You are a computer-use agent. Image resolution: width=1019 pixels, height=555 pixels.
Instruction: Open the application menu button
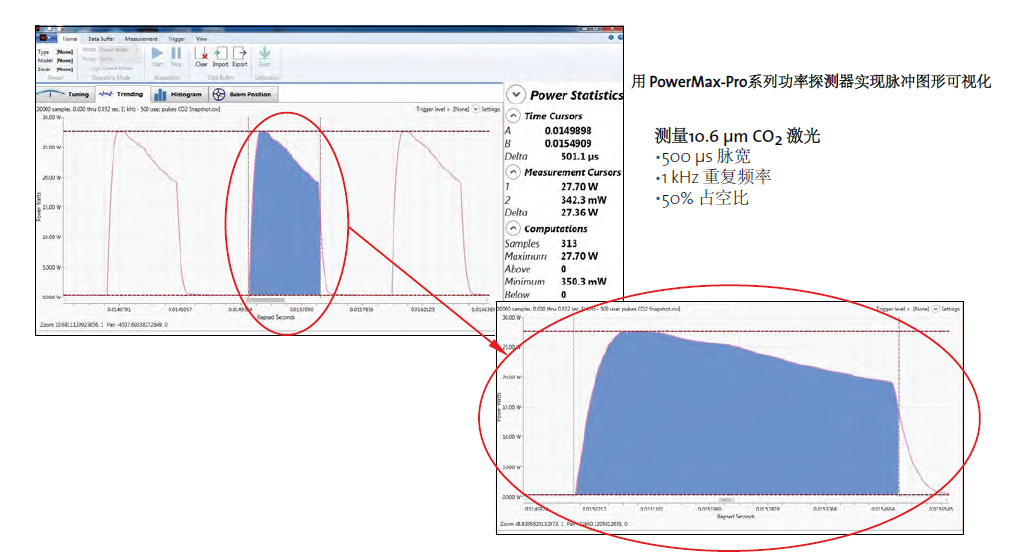(44, 38)
